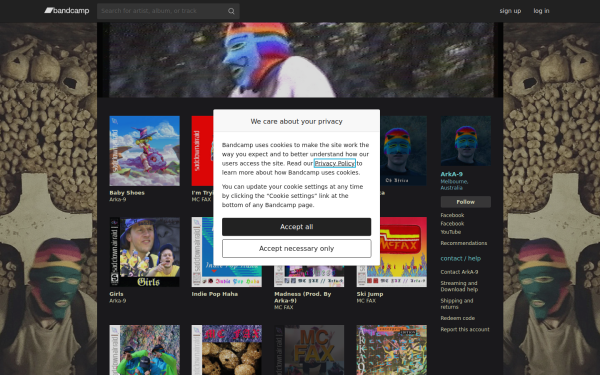
Task: Follow the artist ArkA-9
Action: click(466, 202)
